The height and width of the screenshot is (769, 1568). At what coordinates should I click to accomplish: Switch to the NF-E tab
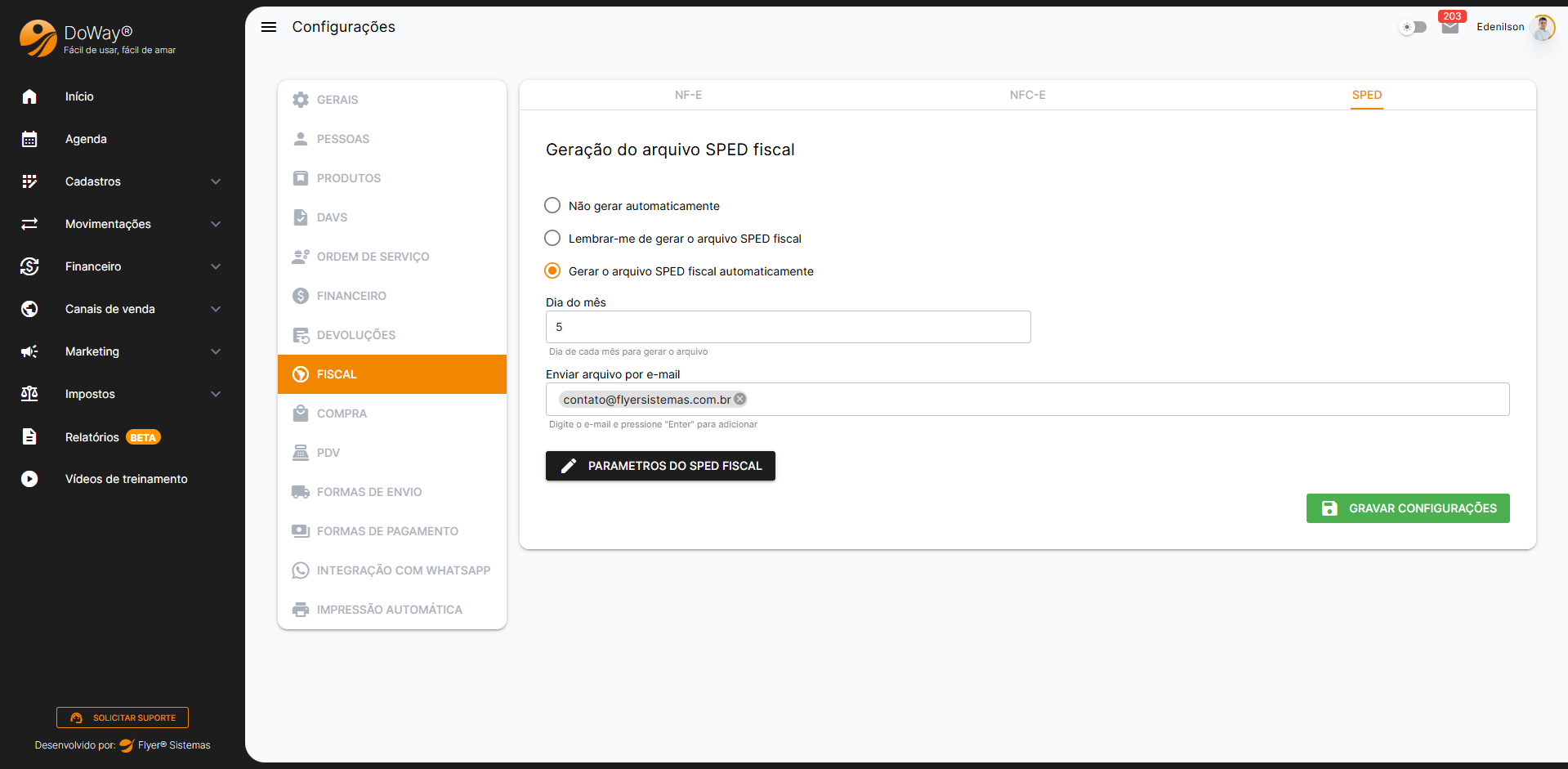pyautogui.click(x=688, y=95)
